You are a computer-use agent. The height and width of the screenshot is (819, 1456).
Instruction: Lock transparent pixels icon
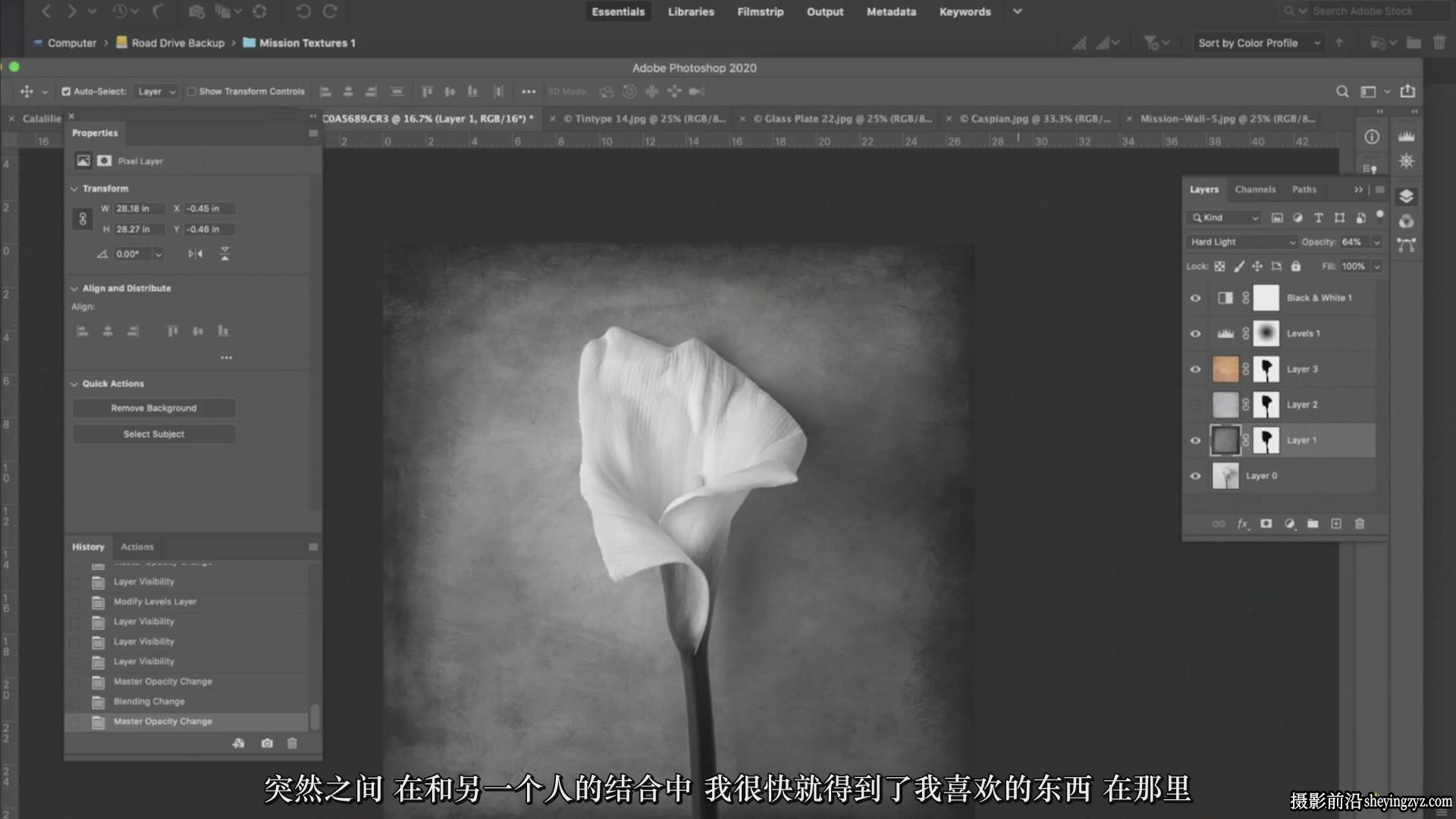[1219, 266]
